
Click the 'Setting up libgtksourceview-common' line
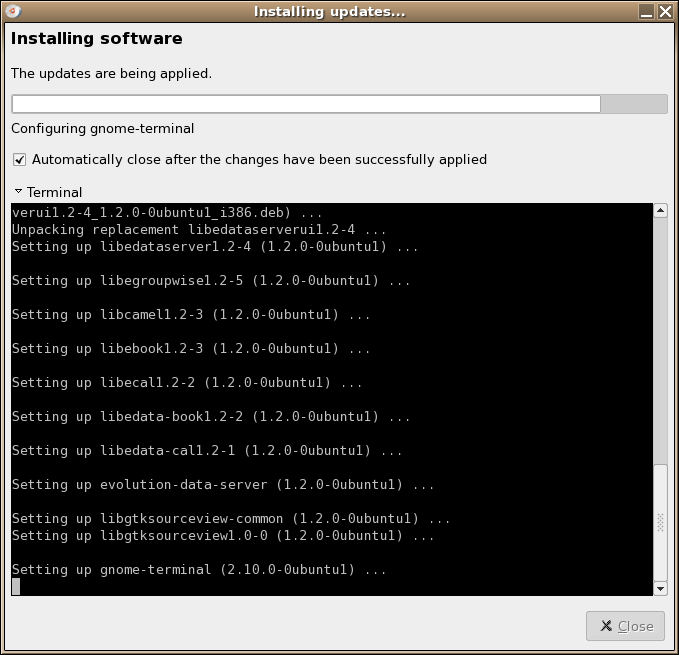231,519
